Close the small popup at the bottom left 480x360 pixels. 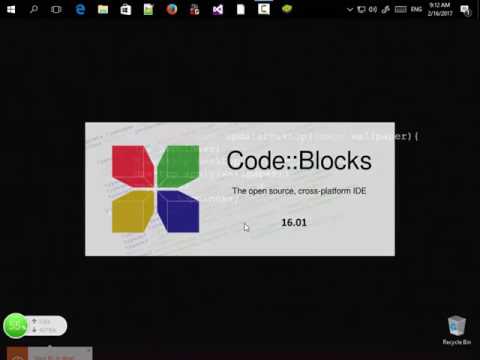pyautogui.click(x=89, y=350)
